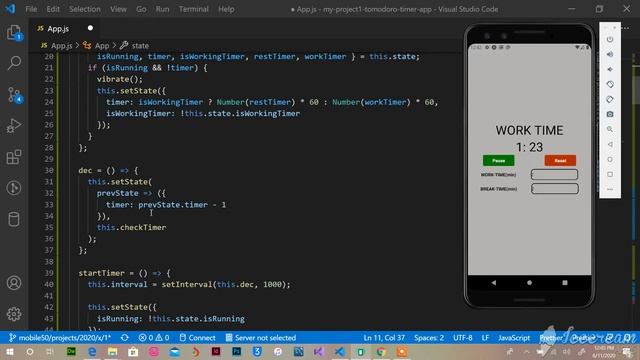Open the Edit menu

coord(53,9)
